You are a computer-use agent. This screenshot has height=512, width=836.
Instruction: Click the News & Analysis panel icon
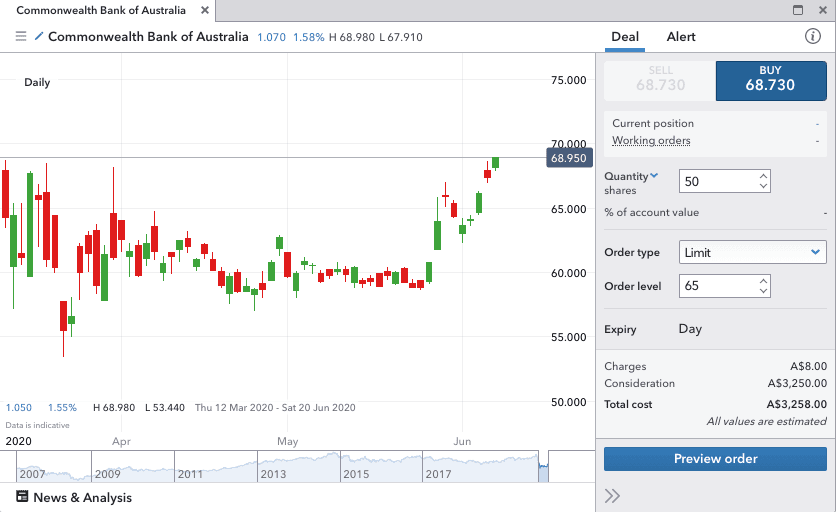tap(22, 497)
